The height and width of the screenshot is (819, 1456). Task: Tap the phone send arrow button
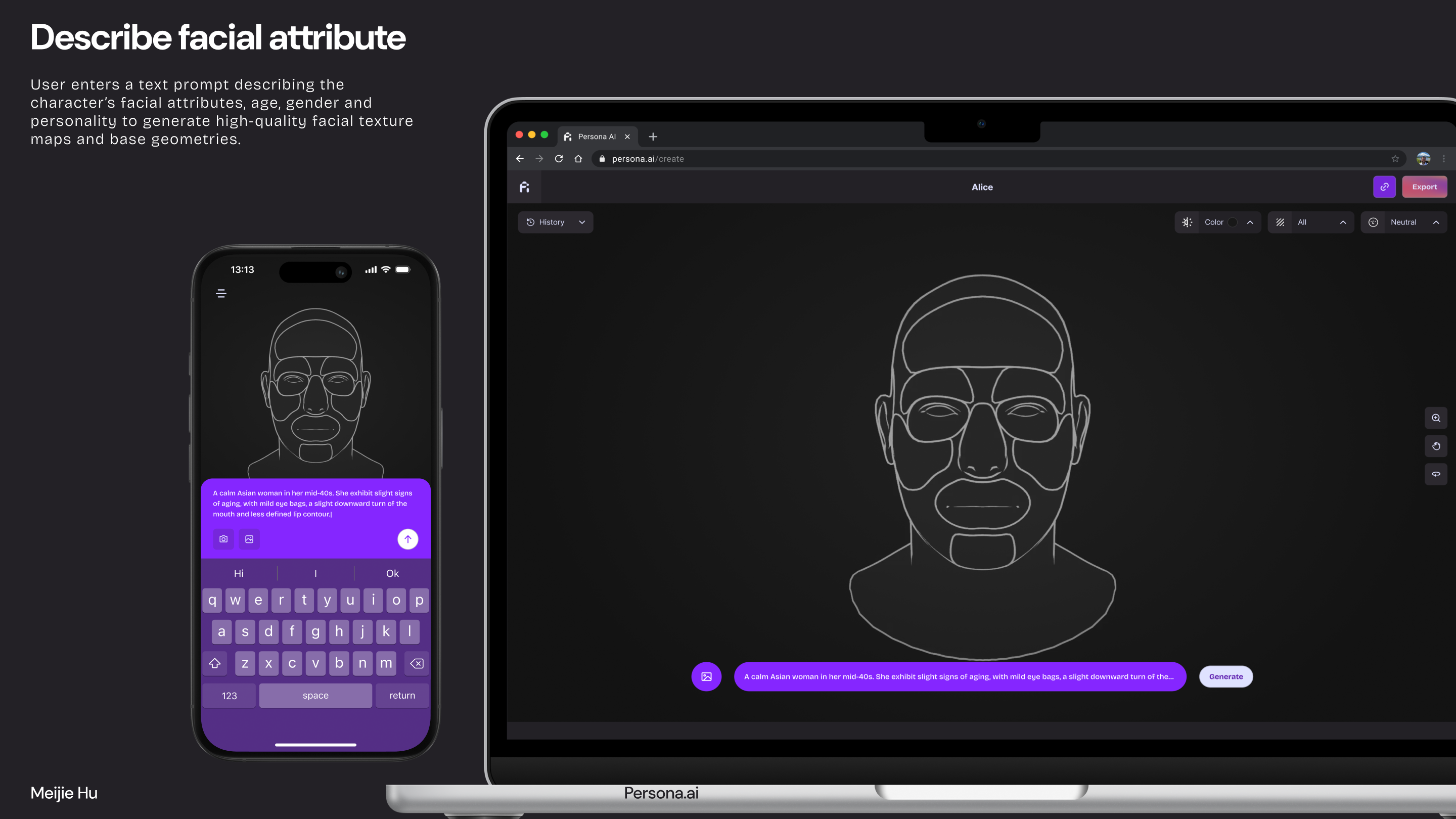(x=407, y=539)
